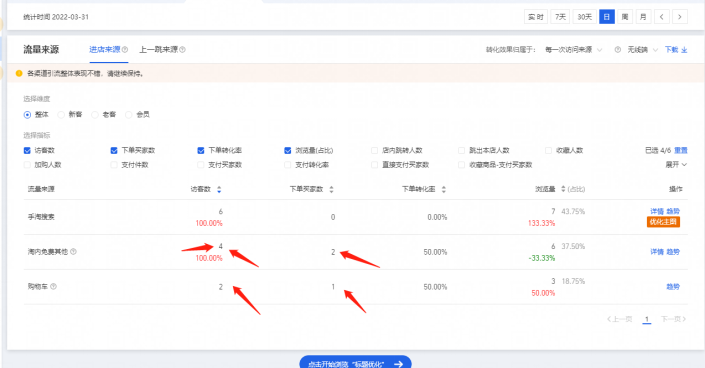Click 上一页 previous page link
The width and height of the screenshot is (705, 368).
point(620,319)
